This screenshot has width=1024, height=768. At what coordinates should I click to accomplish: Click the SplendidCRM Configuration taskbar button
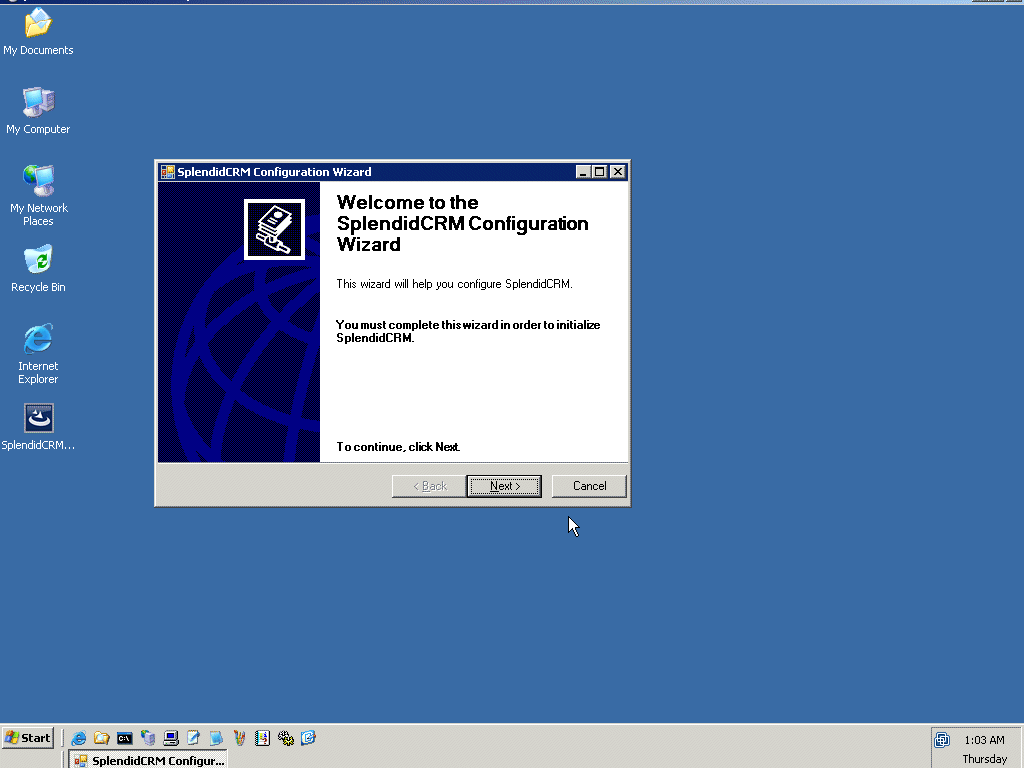pyautogui.click(x=150, y=761)
